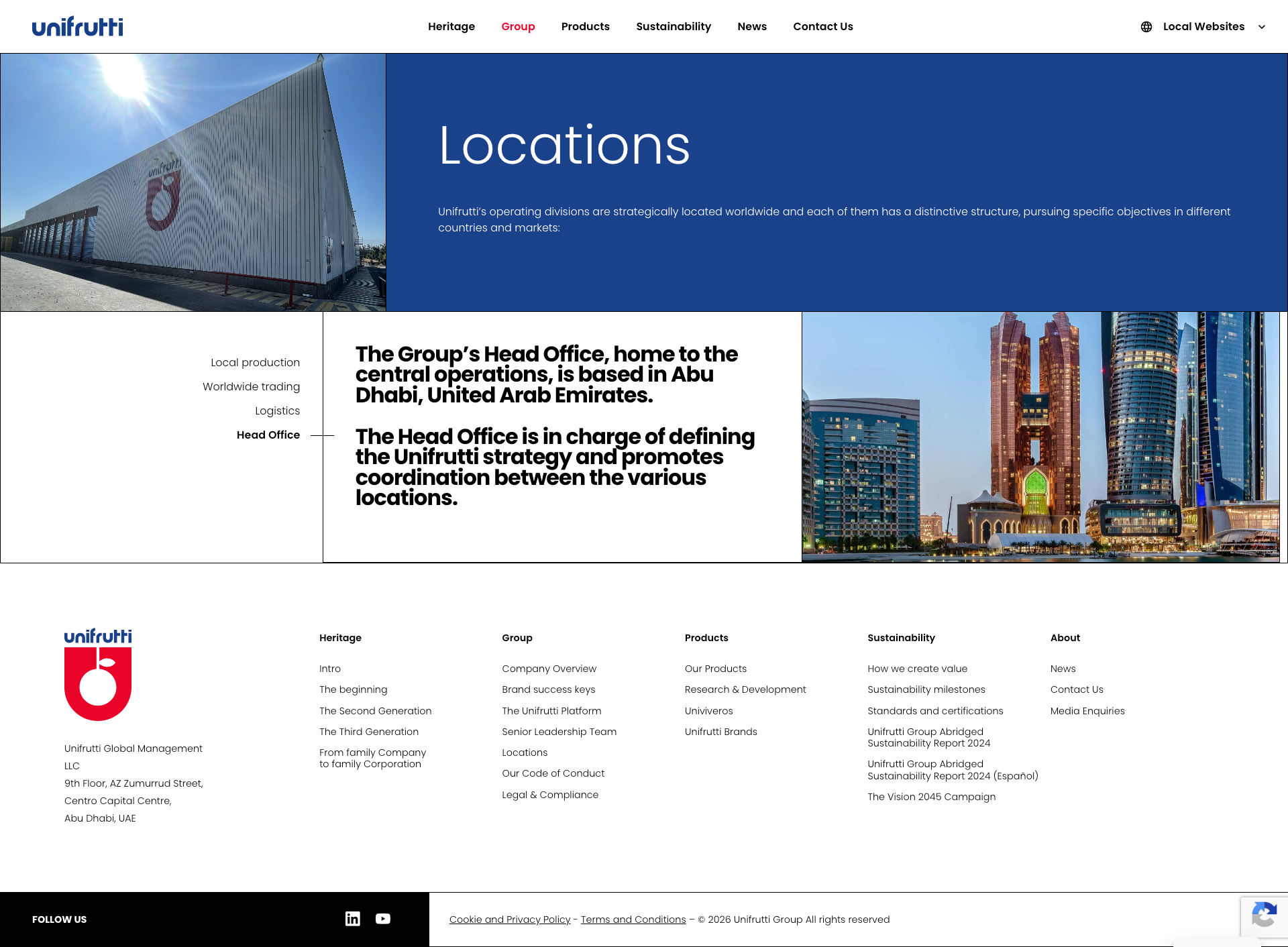Click the Unifrutti logo in the header
1288x947 pixels.
point(77,27)
